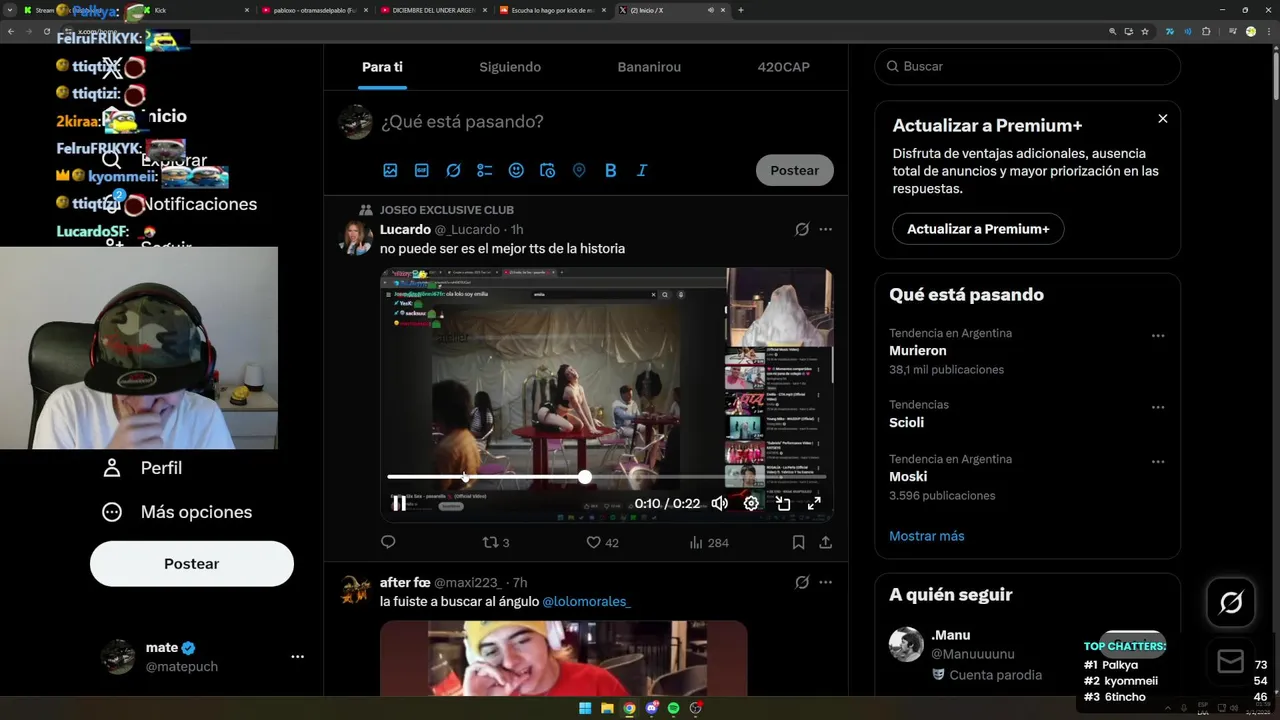The width and height of the screenshot is (1280, 720).
Task: Open the floating messages envelope button
Action: (1231, 661)
